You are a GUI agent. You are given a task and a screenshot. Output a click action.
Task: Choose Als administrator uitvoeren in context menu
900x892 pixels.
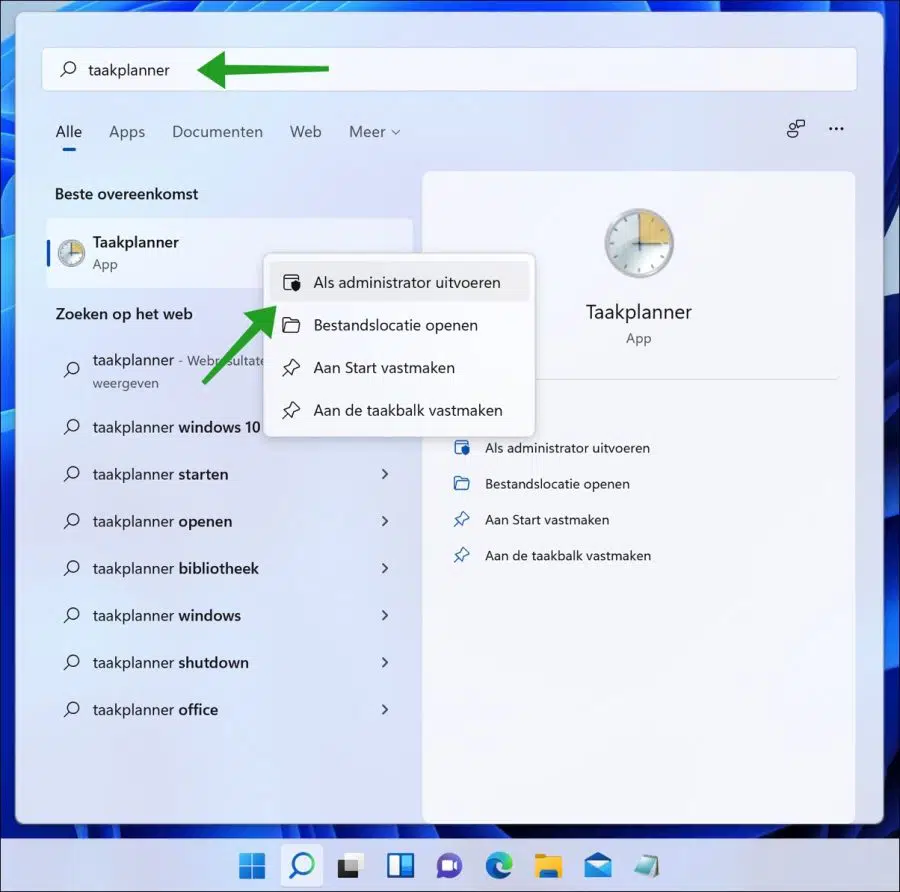(x=399, y=282)
